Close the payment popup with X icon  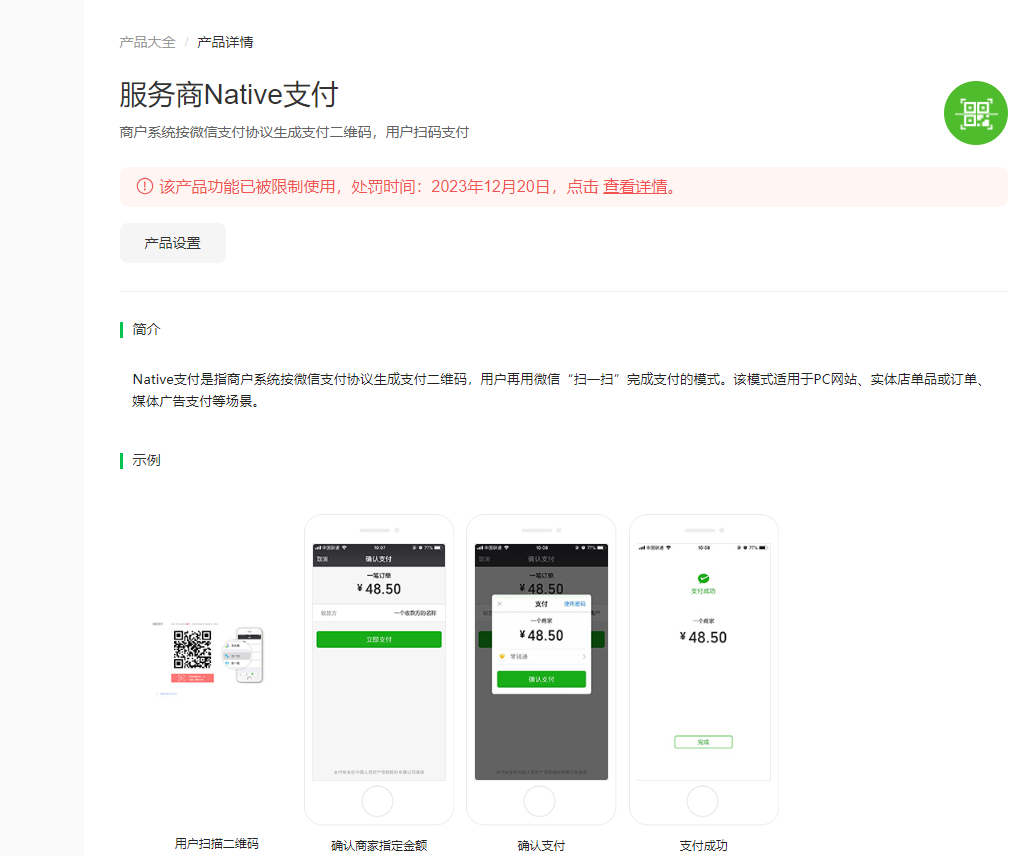pos(500,604)
